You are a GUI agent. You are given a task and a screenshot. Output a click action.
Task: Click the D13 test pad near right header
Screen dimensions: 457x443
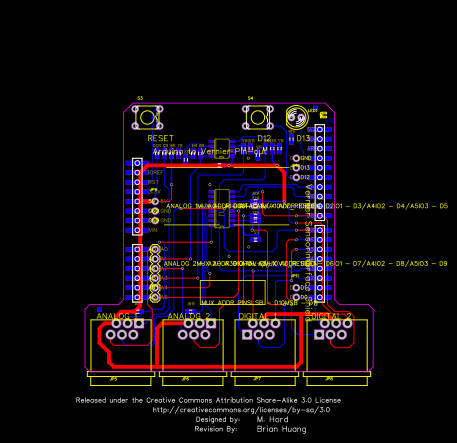tap(296, 168)
